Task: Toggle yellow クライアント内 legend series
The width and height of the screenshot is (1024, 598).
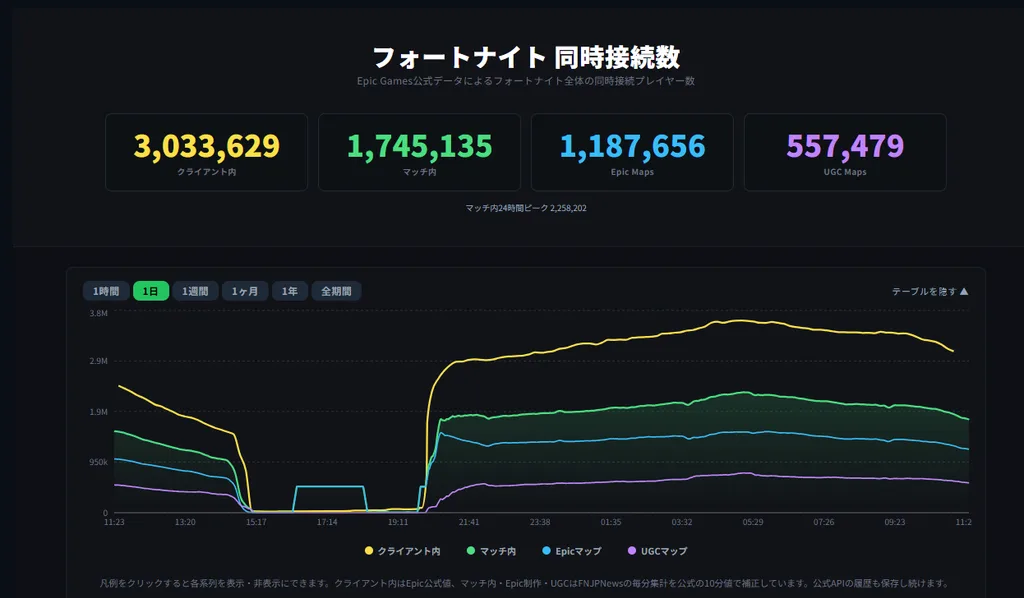Action: pos(402,551)
